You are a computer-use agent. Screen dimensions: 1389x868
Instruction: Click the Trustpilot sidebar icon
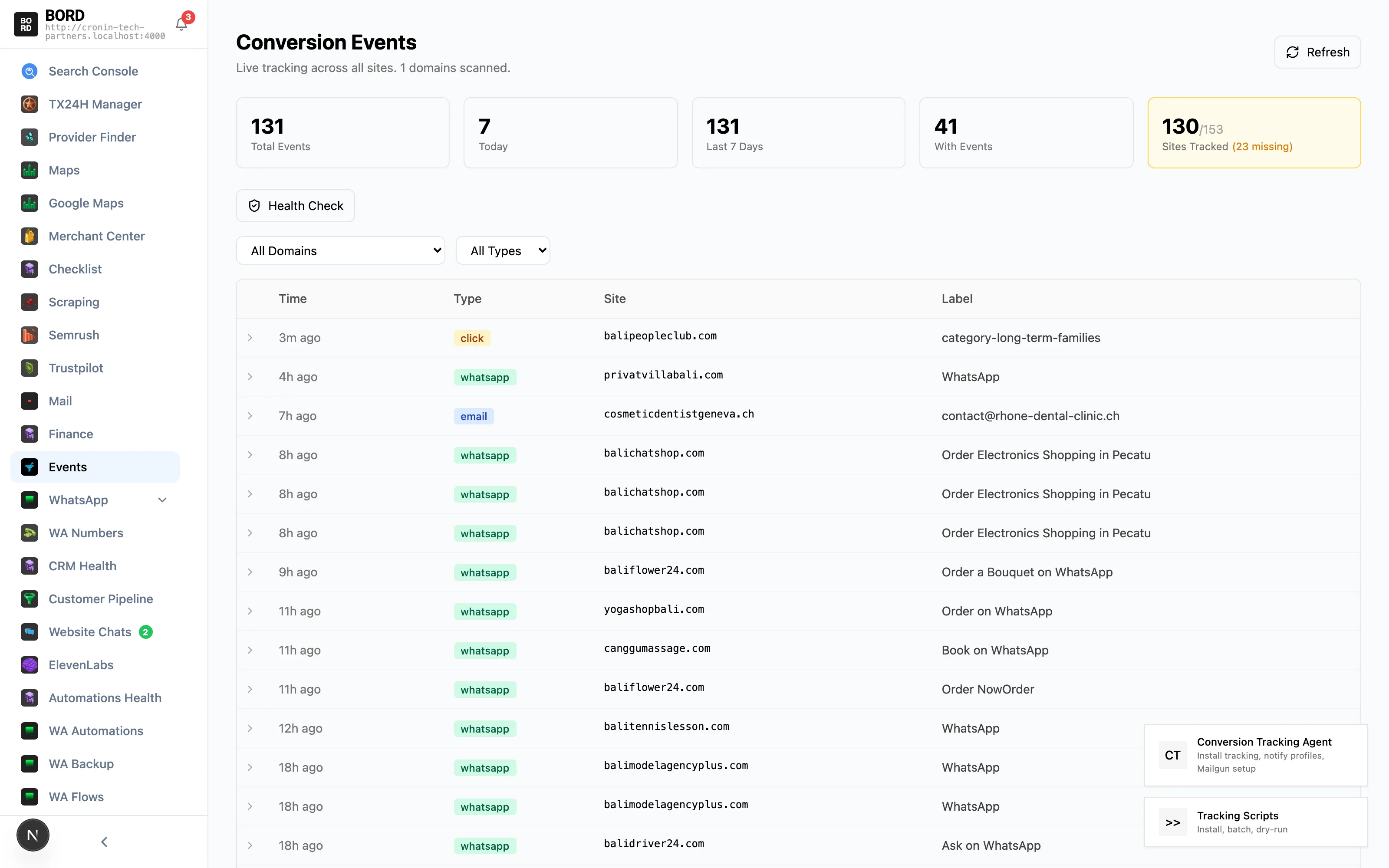[29, 368]
